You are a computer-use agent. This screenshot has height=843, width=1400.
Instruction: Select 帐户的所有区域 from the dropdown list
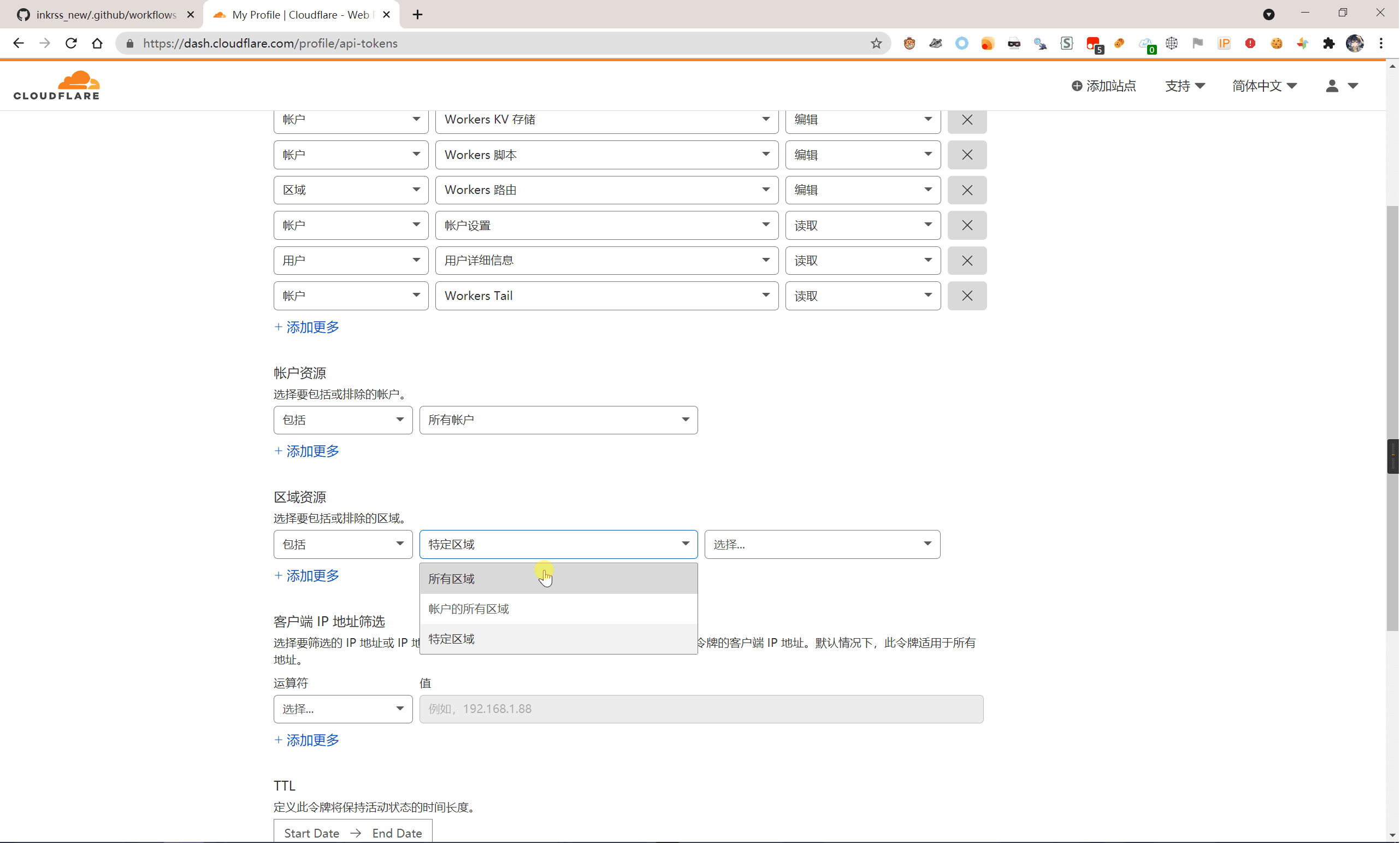tap(558, 609)
